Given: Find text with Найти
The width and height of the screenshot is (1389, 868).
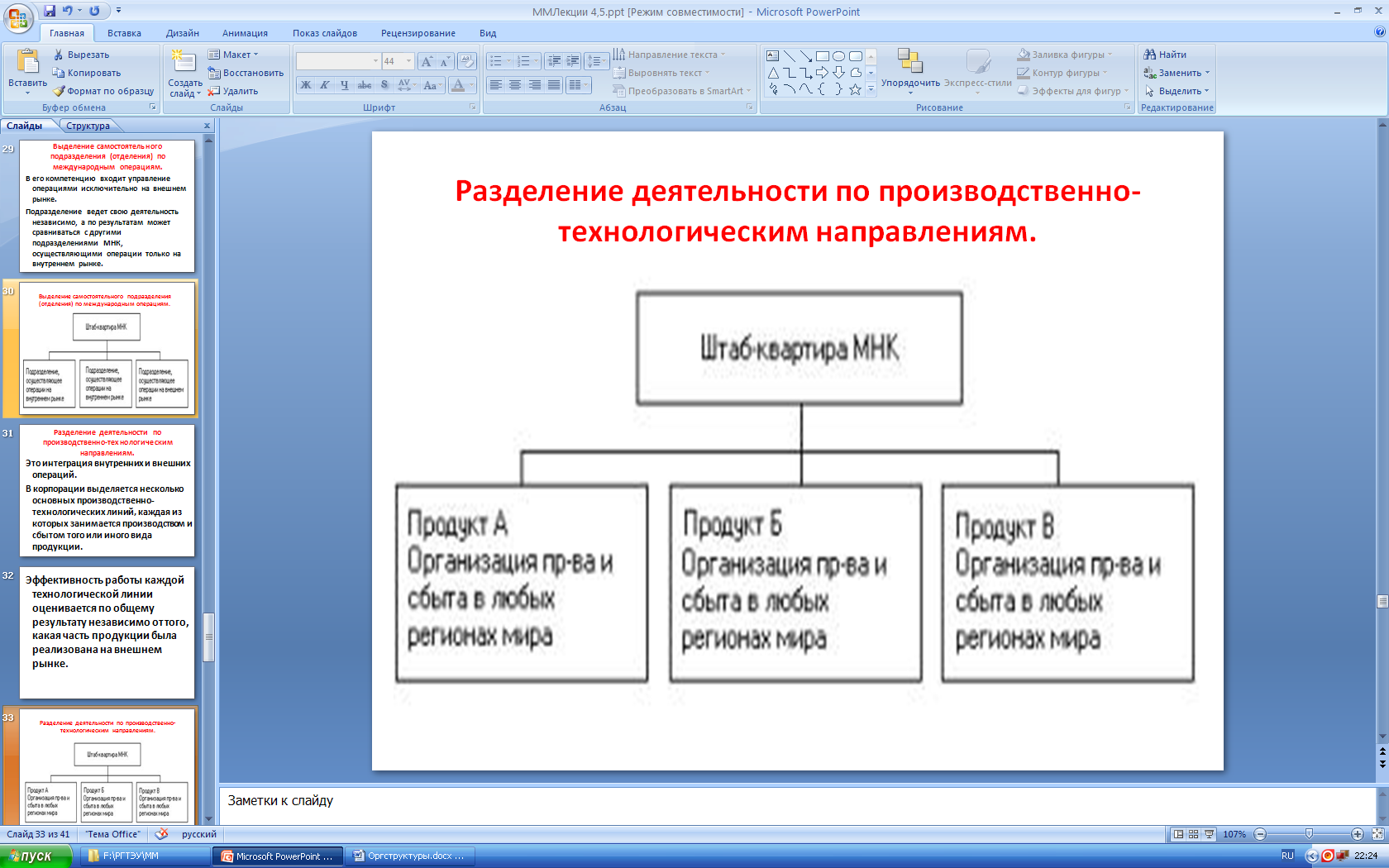Looking at the screenshot, I should point(1165,55).
